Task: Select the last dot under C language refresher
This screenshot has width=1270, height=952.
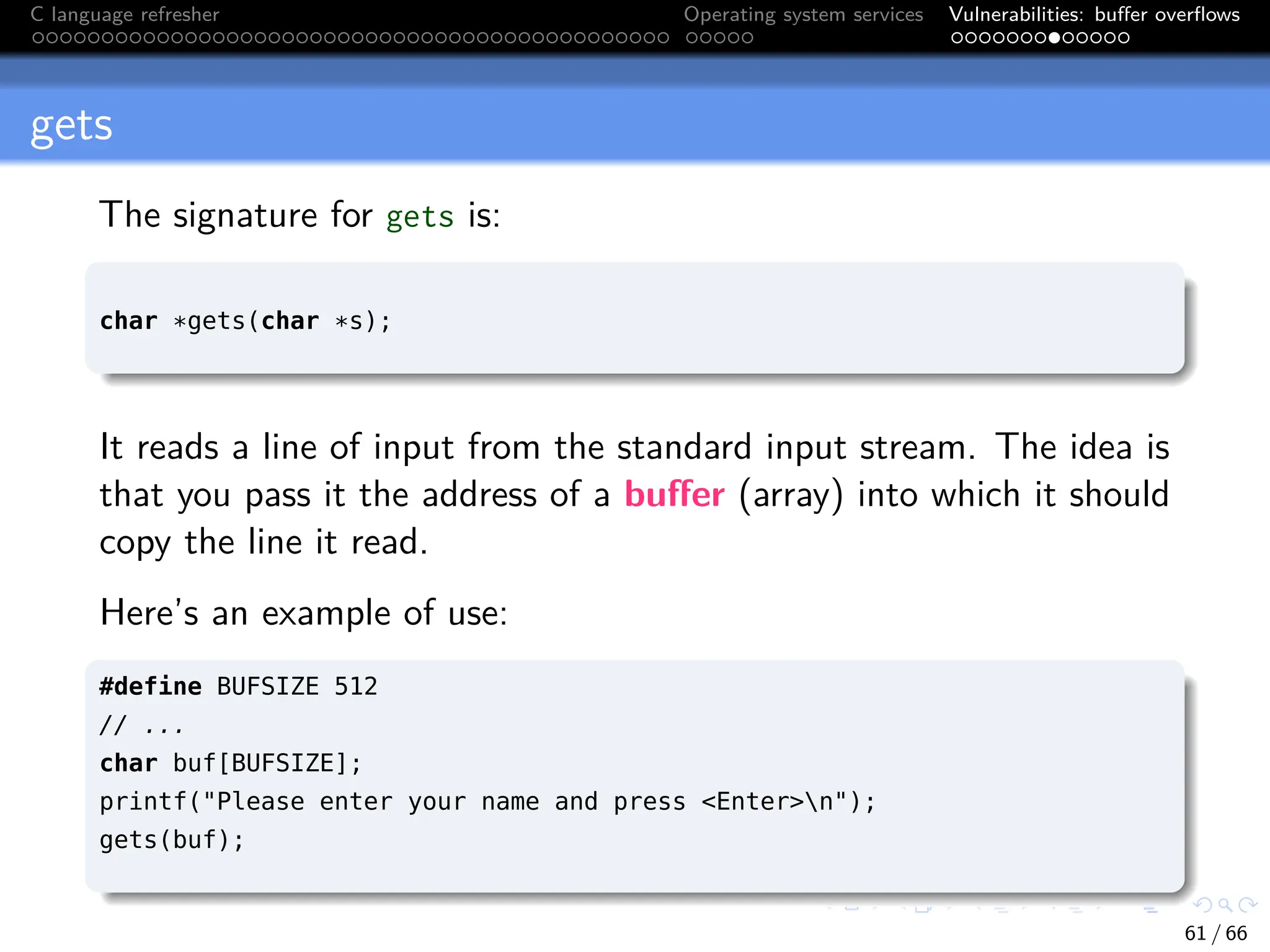Action: (x=664, y=38)
